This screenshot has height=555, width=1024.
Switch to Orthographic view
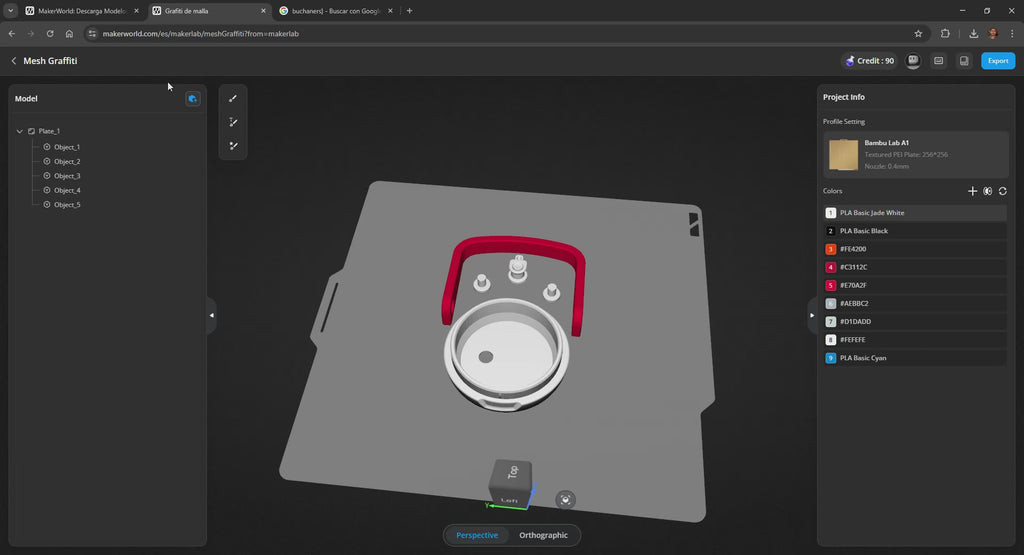point(543,535)
